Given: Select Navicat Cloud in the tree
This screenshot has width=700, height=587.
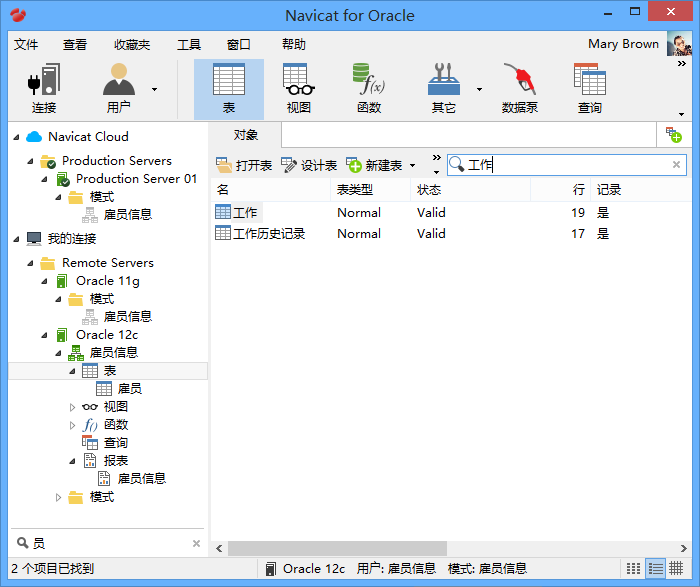Looking at the screenshot, I should 88,137.
